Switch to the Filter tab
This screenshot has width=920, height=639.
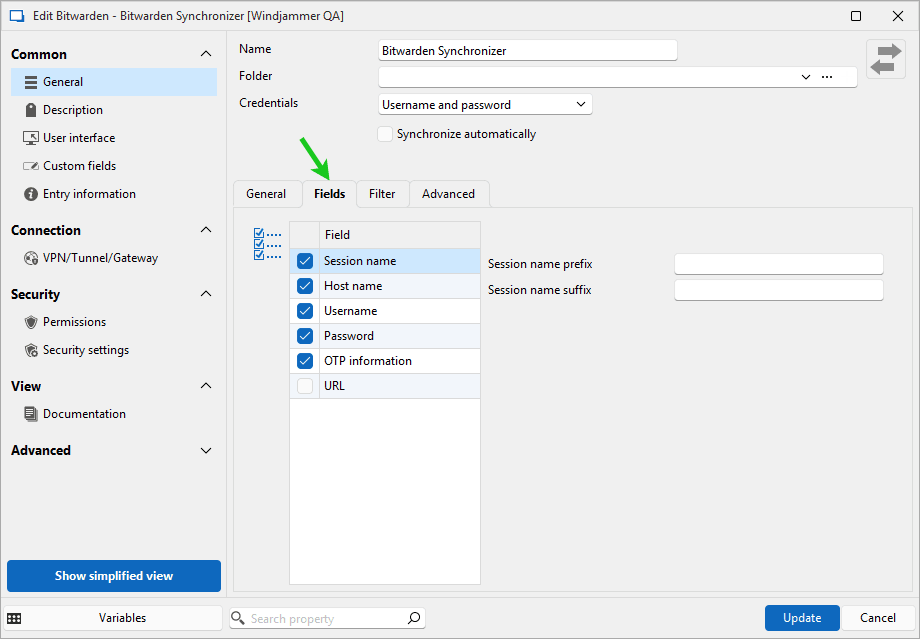point(382,194)
